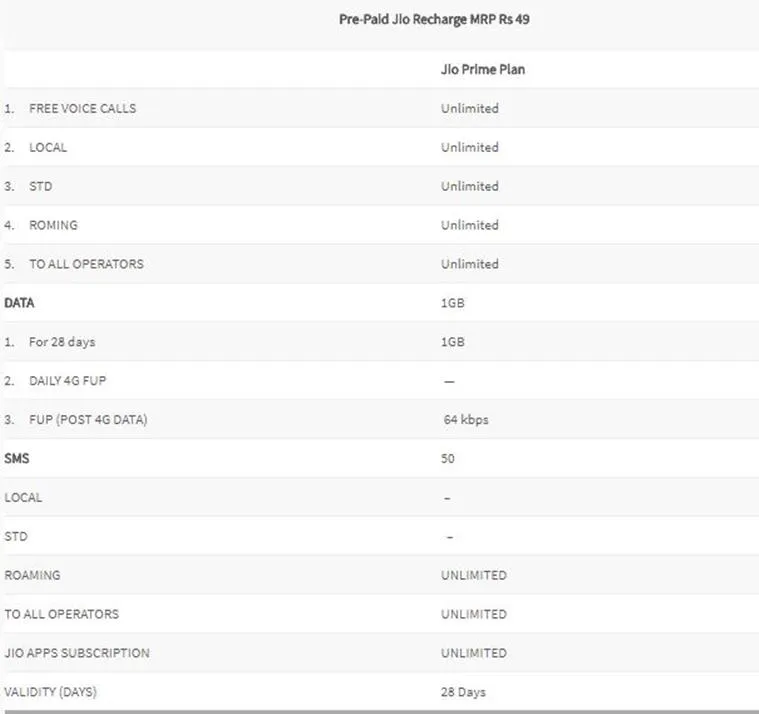This screenshot has height=714, width=759.
Task: Click UNLIMITED value for JIO APPS SUBSCRIPTION
Action: coord(474,653)
